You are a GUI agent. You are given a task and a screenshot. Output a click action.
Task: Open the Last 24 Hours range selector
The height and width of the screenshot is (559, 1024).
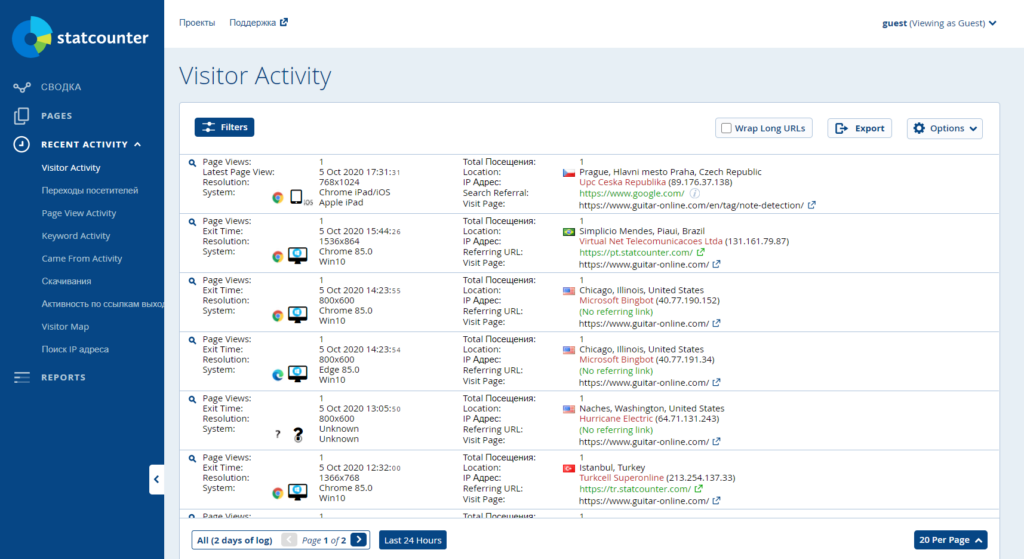(x=413, y=540)
